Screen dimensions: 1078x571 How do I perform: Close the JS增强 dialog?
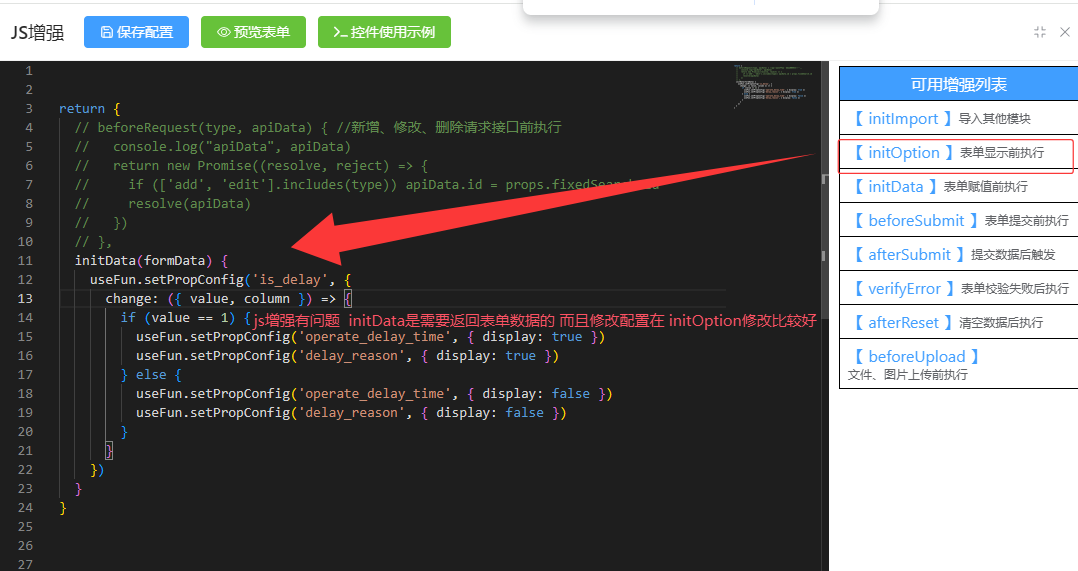[x=1064, y=32]
